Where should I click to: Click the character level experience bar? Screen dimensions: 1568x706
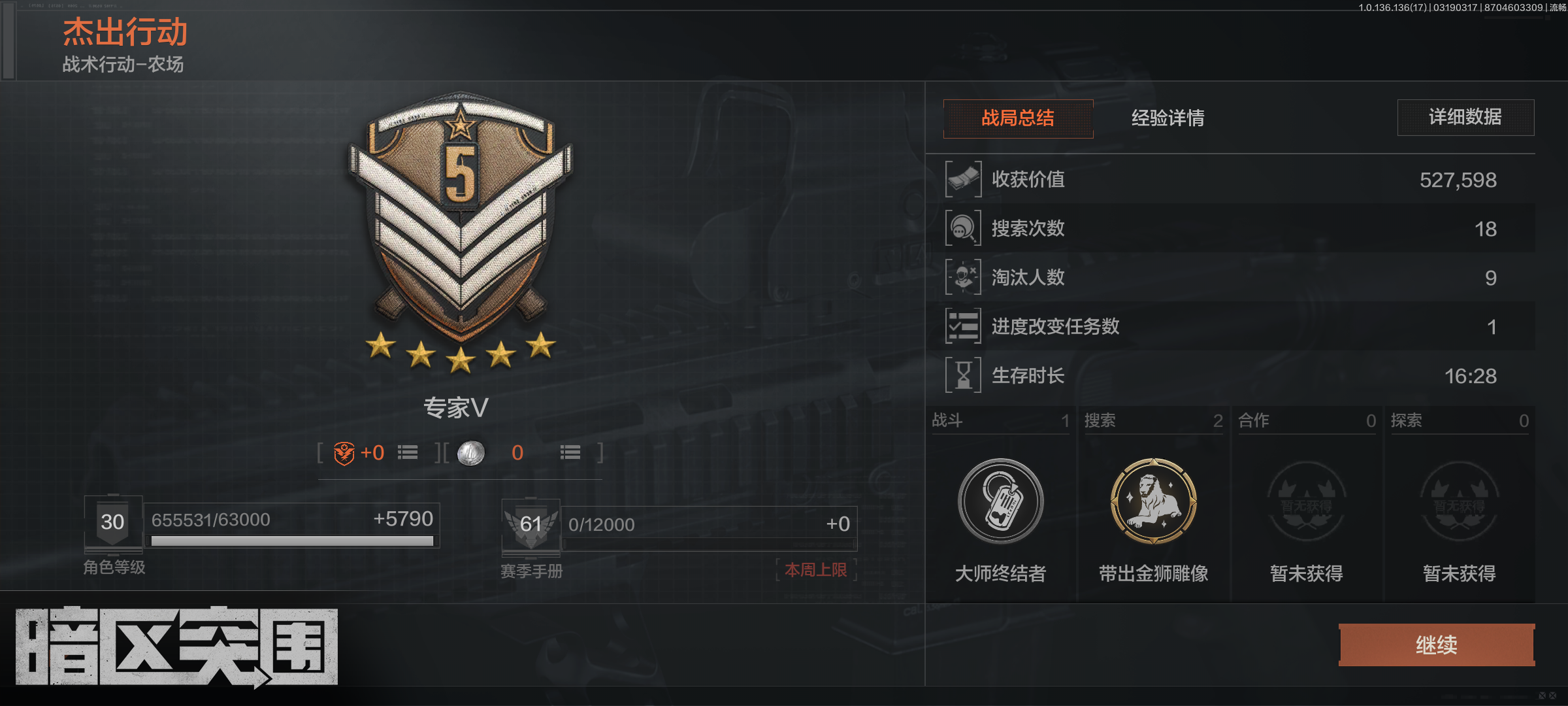click(x=292, y=541)
